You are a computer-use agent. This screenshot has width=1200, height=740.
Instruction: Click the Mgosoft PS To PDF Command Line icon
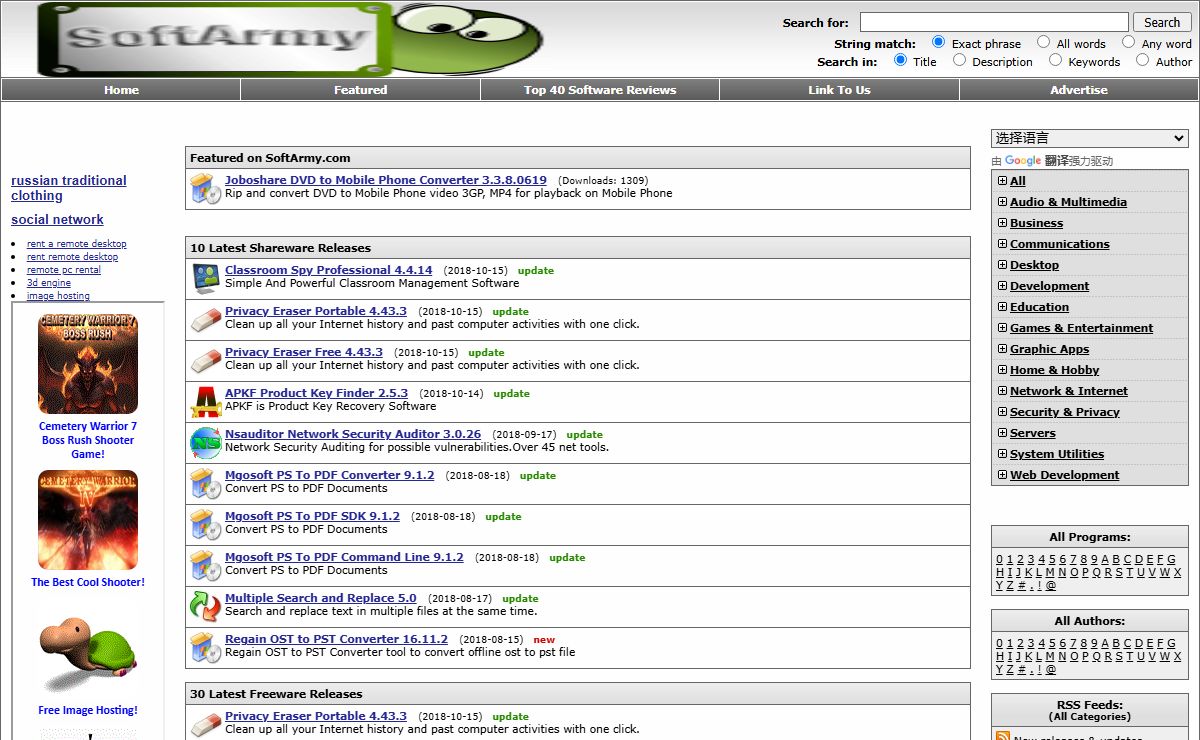coord(205,565)
